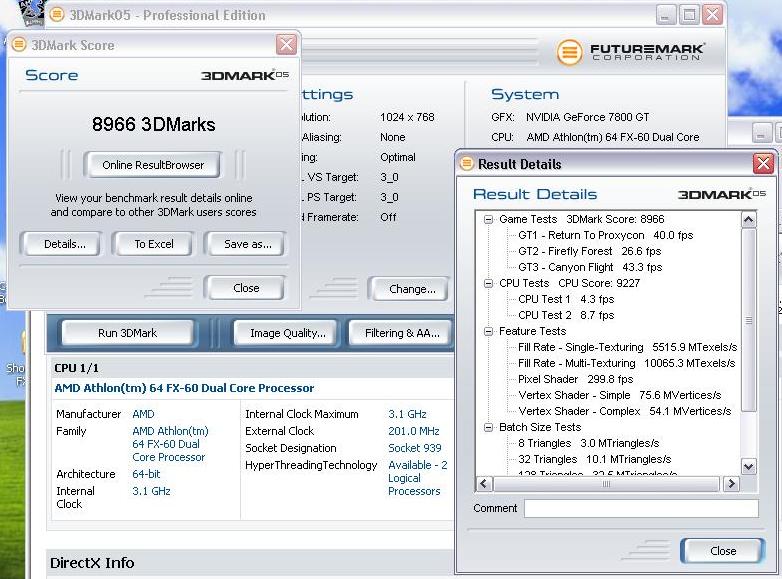Open Details in the 3DMark Score window
Screen dimensions: 782x579
click(64, 244)
